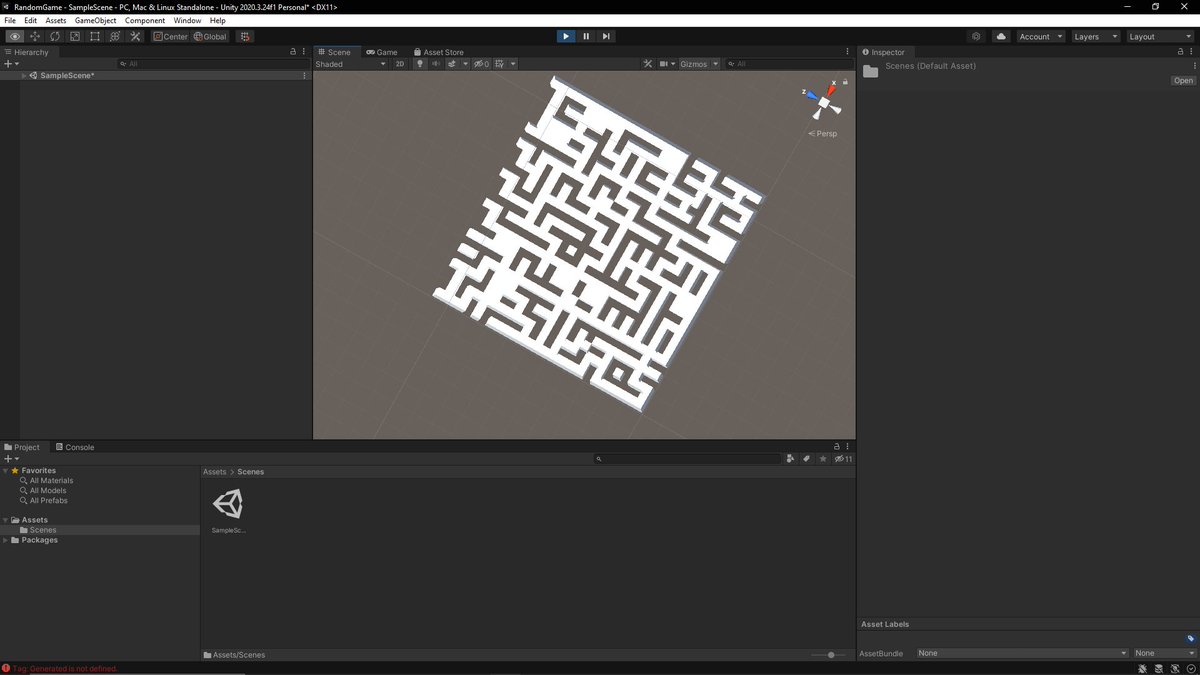Image resolution: width=1200 pixels, height=675 pixels.
Task: Open the Window menu
Action: (x=187, y=20)
